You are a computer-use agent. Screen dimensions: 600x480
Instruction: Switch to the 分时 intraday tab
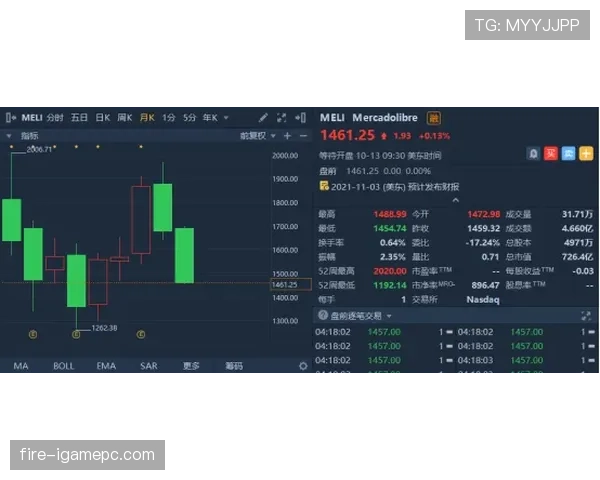tap(55, 118)
